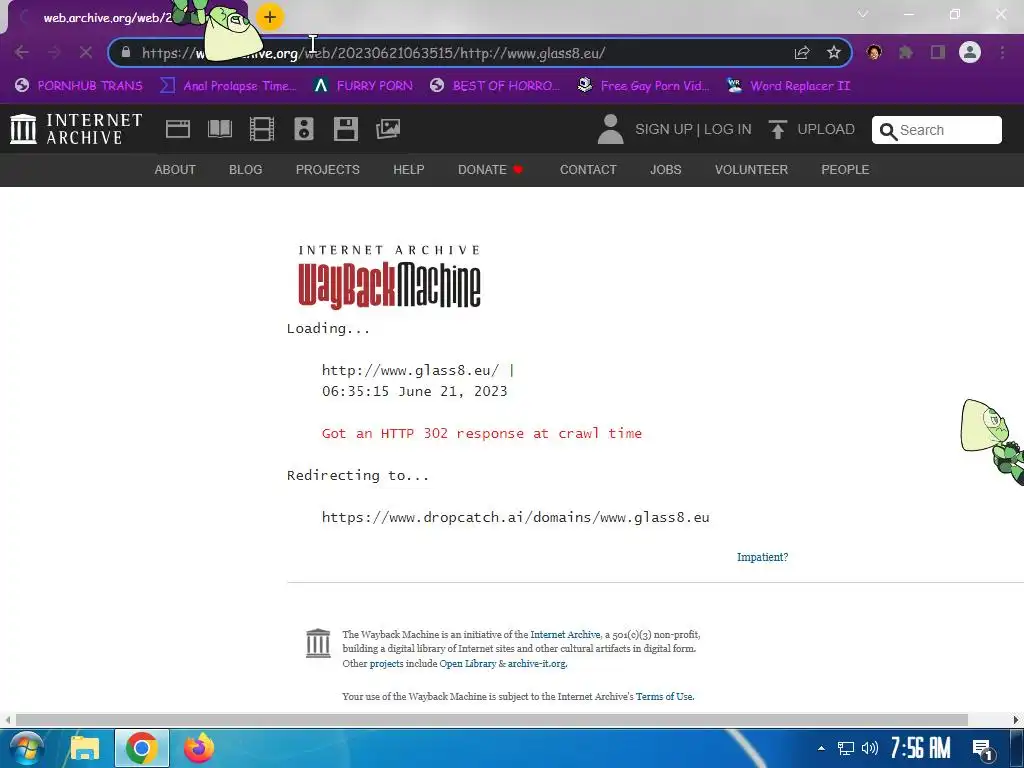Open the Extensions puzzle icon

tap(906, 52)
